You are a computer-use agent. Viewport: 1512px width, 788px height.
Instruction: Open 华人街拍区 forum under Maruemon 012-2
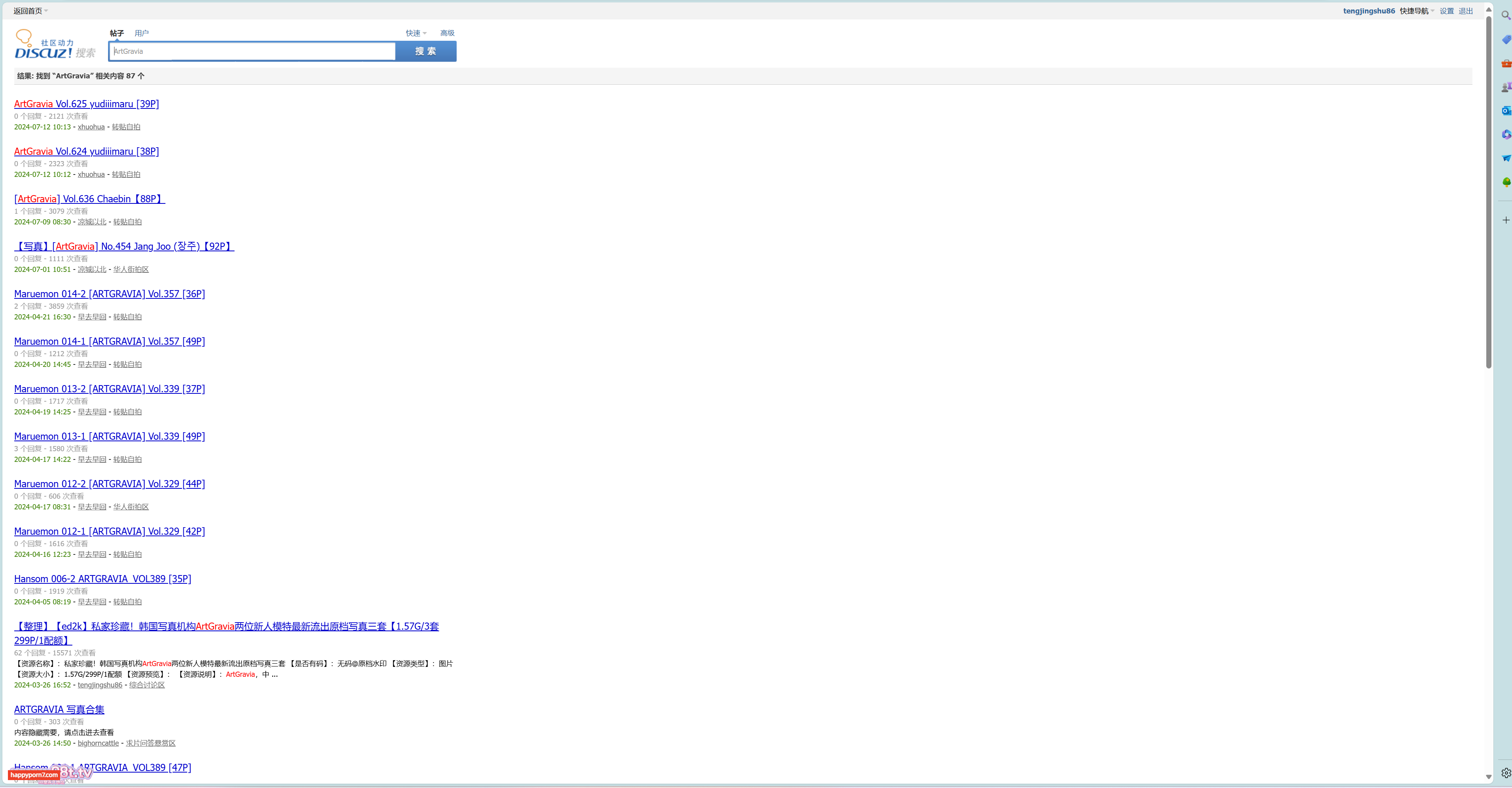(131, 507)
